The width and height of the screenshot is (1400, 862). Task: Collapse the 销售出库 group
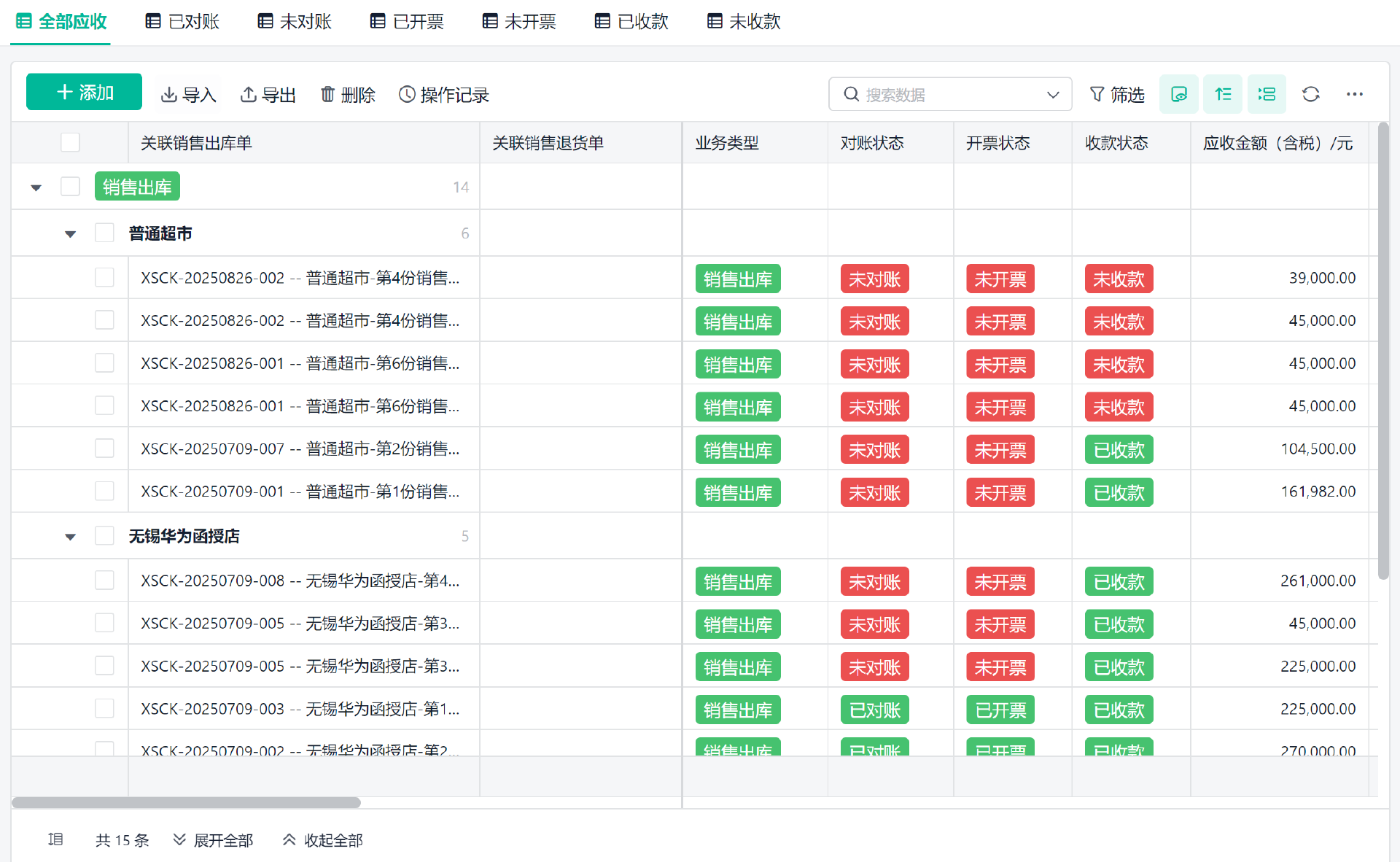point(36,188)
